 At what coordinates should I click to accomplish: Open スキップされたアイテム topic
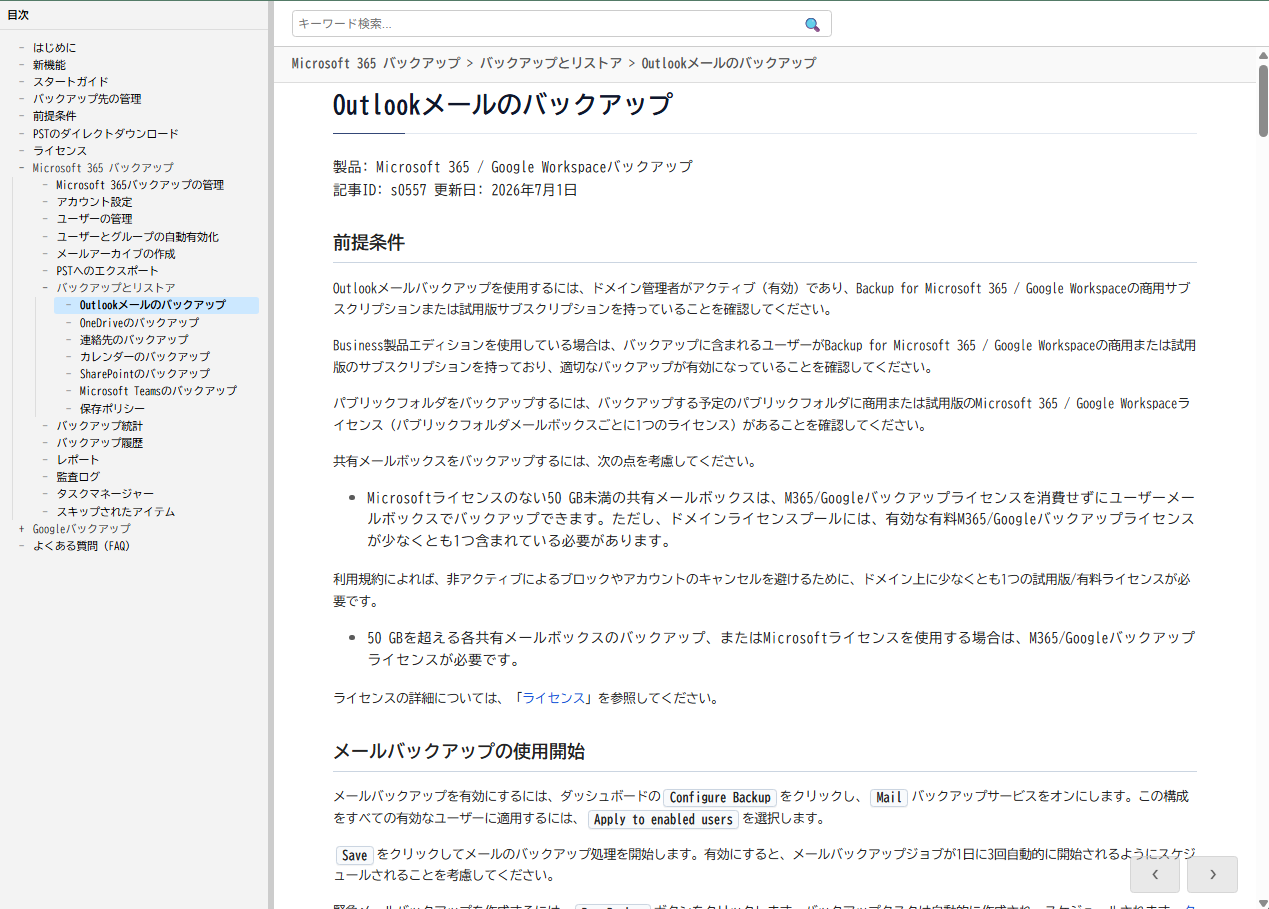click(x=115, y=512)
